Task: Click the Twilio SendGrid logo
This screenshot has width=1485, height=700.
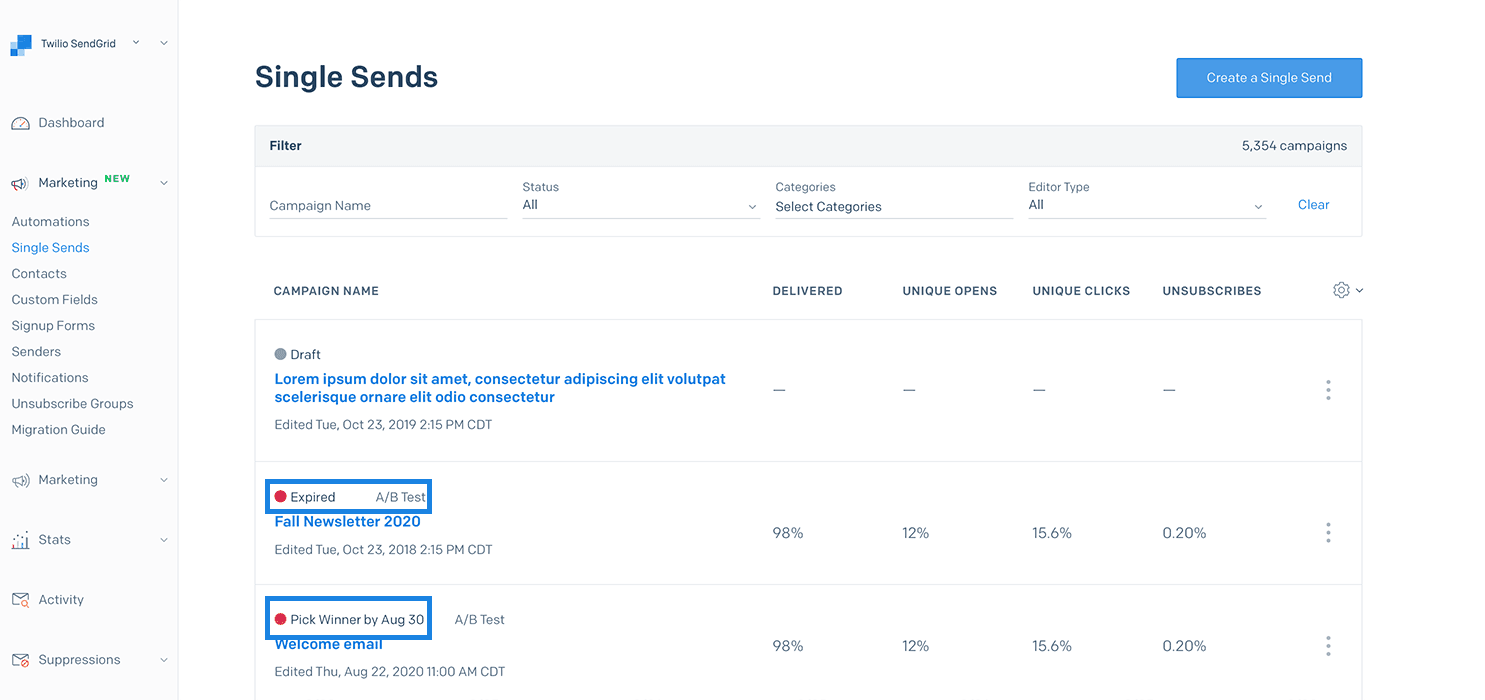Action: [18, 43]
